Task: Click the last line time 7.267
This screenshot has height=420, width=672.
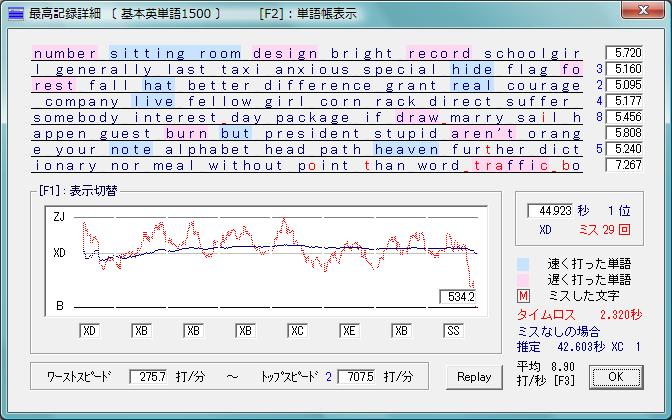Action: (624, 165)
